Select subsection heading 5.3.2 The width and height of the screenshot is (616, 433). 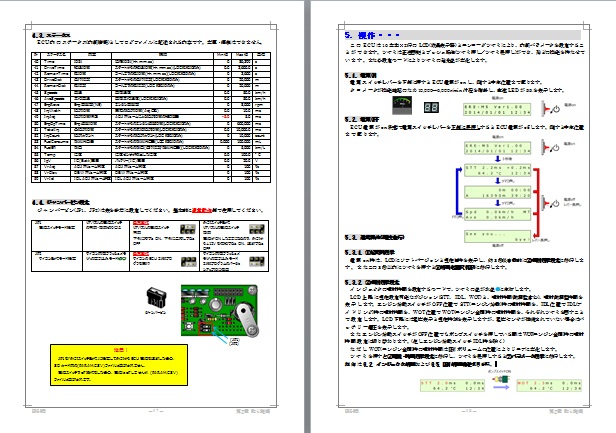coord(372,282)
